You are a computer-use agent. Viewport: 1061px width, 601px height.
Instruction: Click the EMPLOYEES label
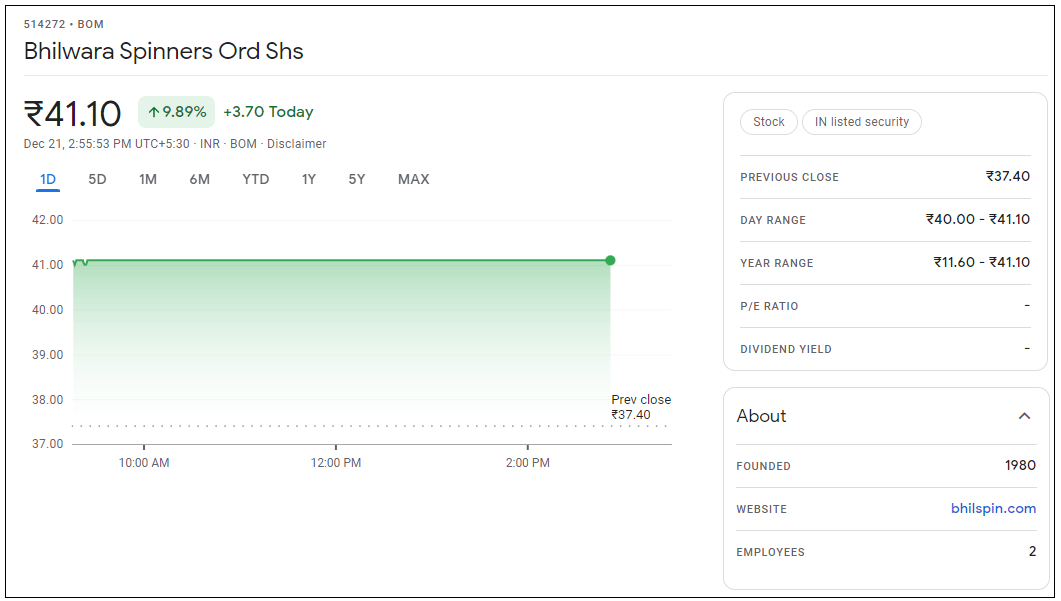click(x=771, y=552)
